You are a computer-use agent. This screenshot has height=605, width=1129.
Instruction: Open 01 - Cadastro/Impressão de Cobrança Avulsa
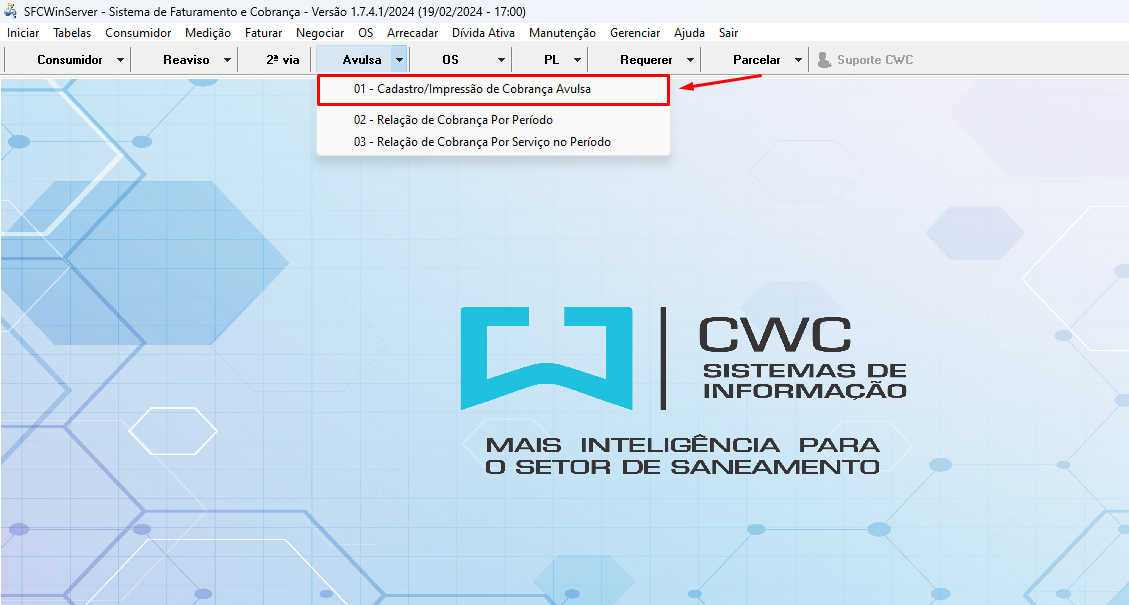point(472,89)
